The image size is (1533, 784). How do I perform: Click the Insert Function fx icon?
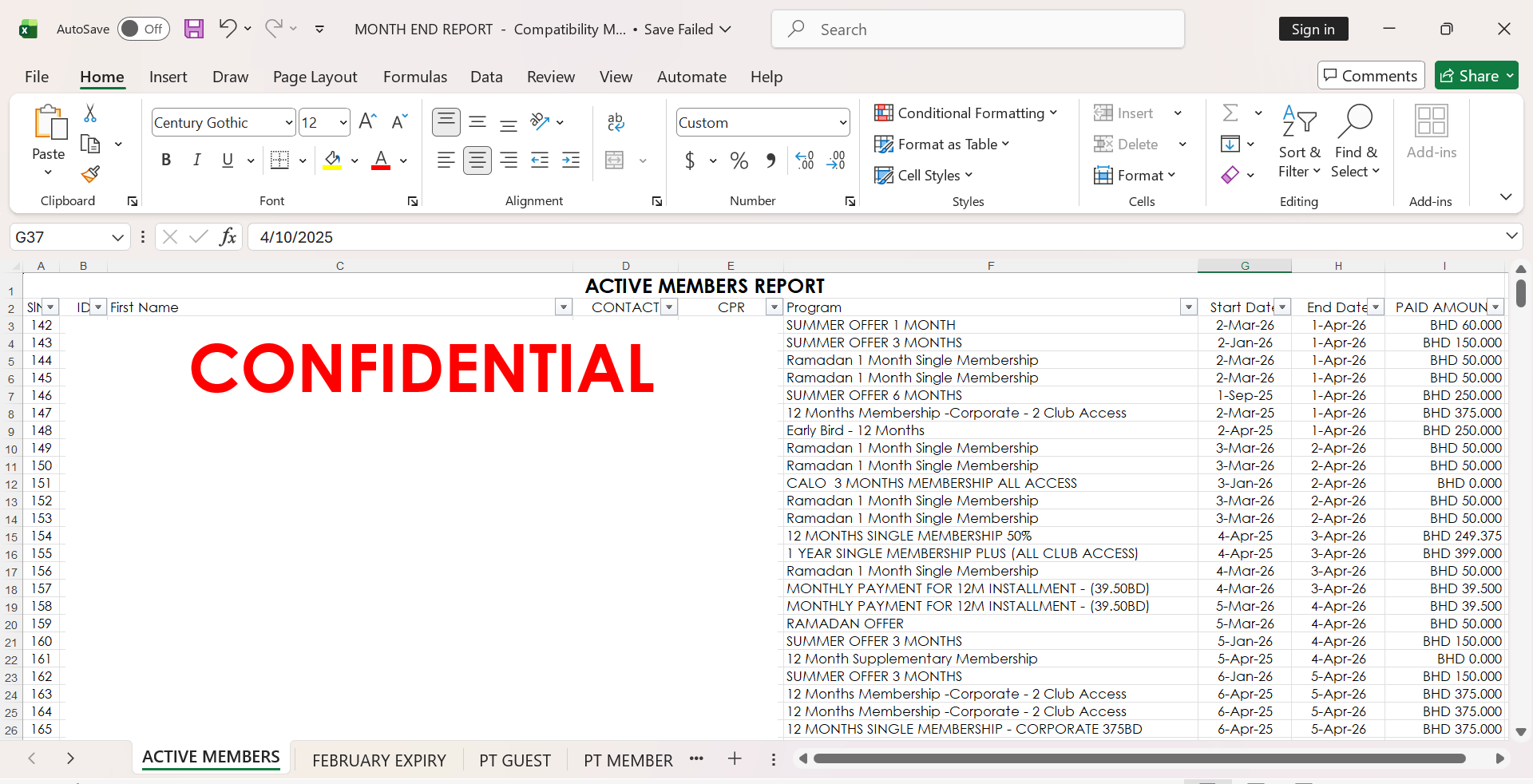click(x=228, y=237)
